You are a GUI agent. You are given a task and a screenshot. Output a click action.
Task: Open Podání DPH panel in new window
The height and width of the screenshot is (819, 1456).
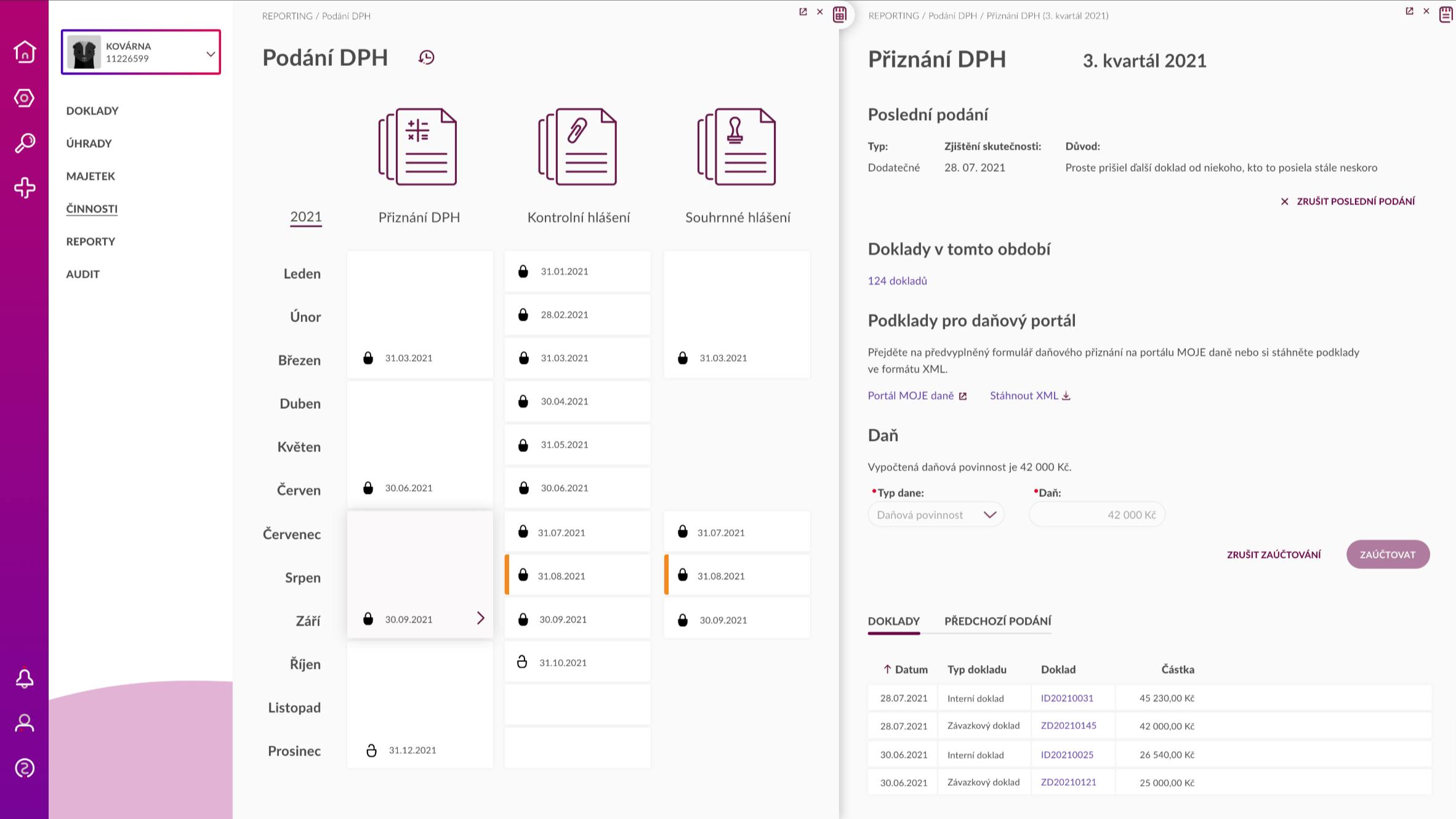[803, 12]
